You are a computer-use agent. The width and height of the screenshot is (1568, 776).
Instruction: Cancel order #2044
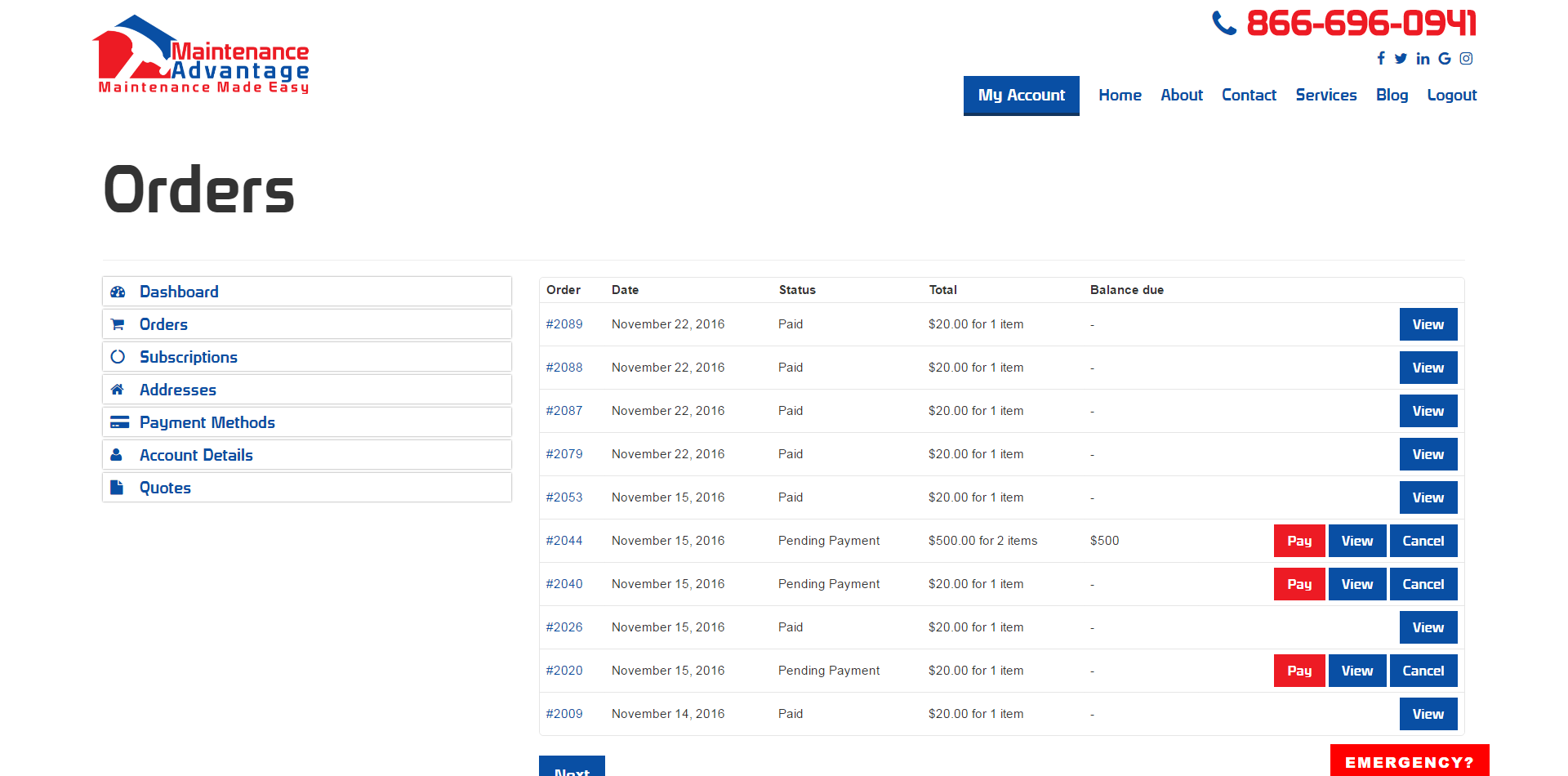1423,541
